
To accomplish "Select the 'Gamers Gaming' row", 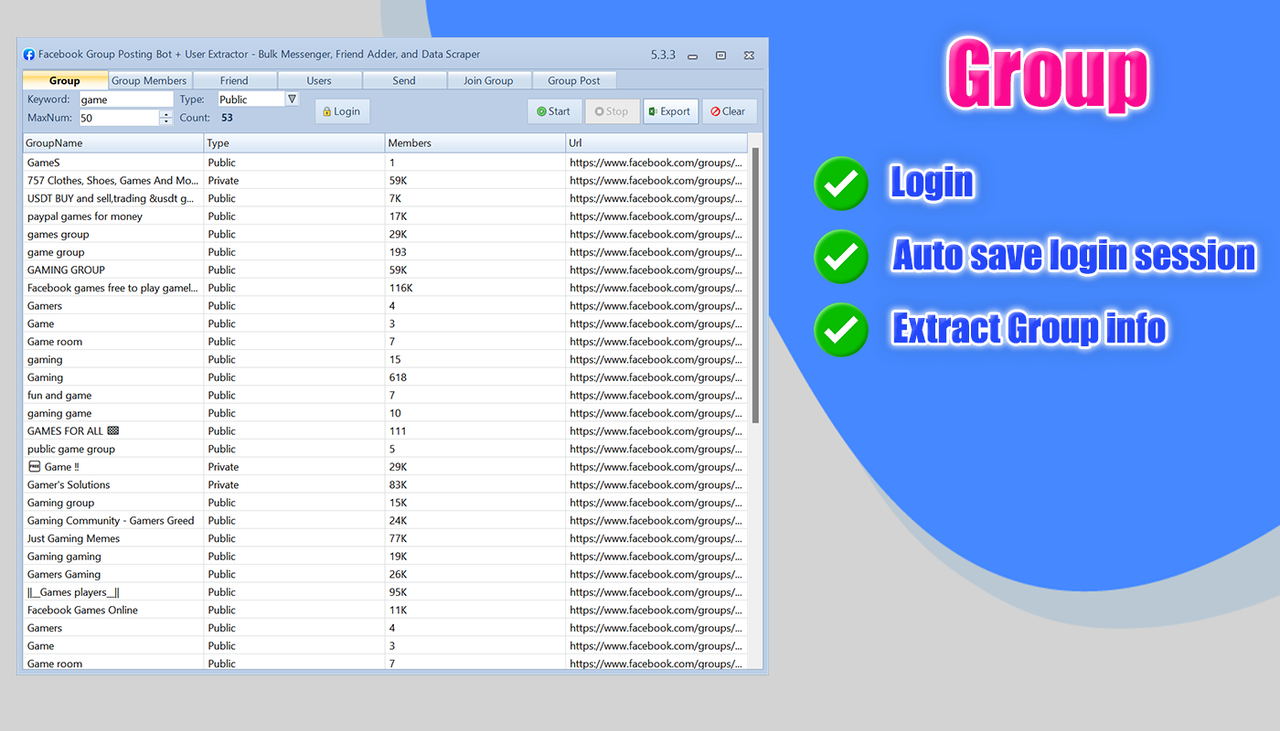I will [x=385, y=574].
